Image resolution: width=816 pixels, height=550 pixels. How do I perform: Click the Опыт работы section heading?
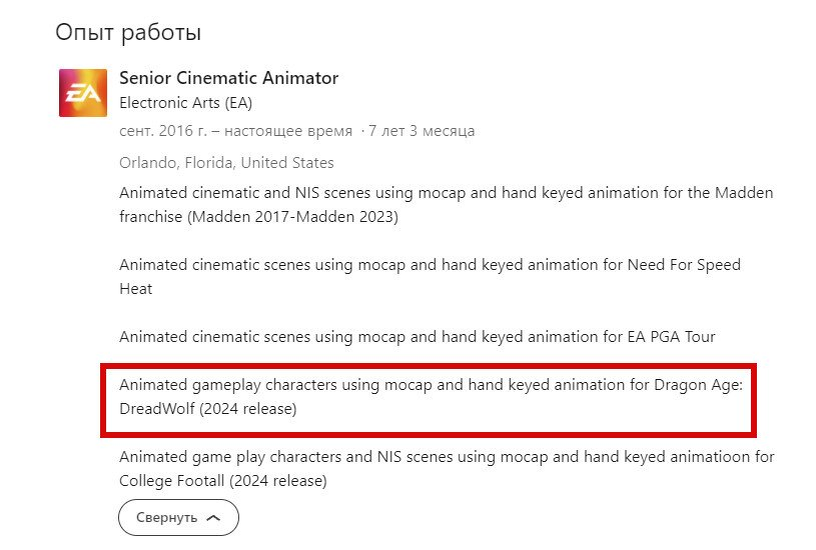coord(128,33)
